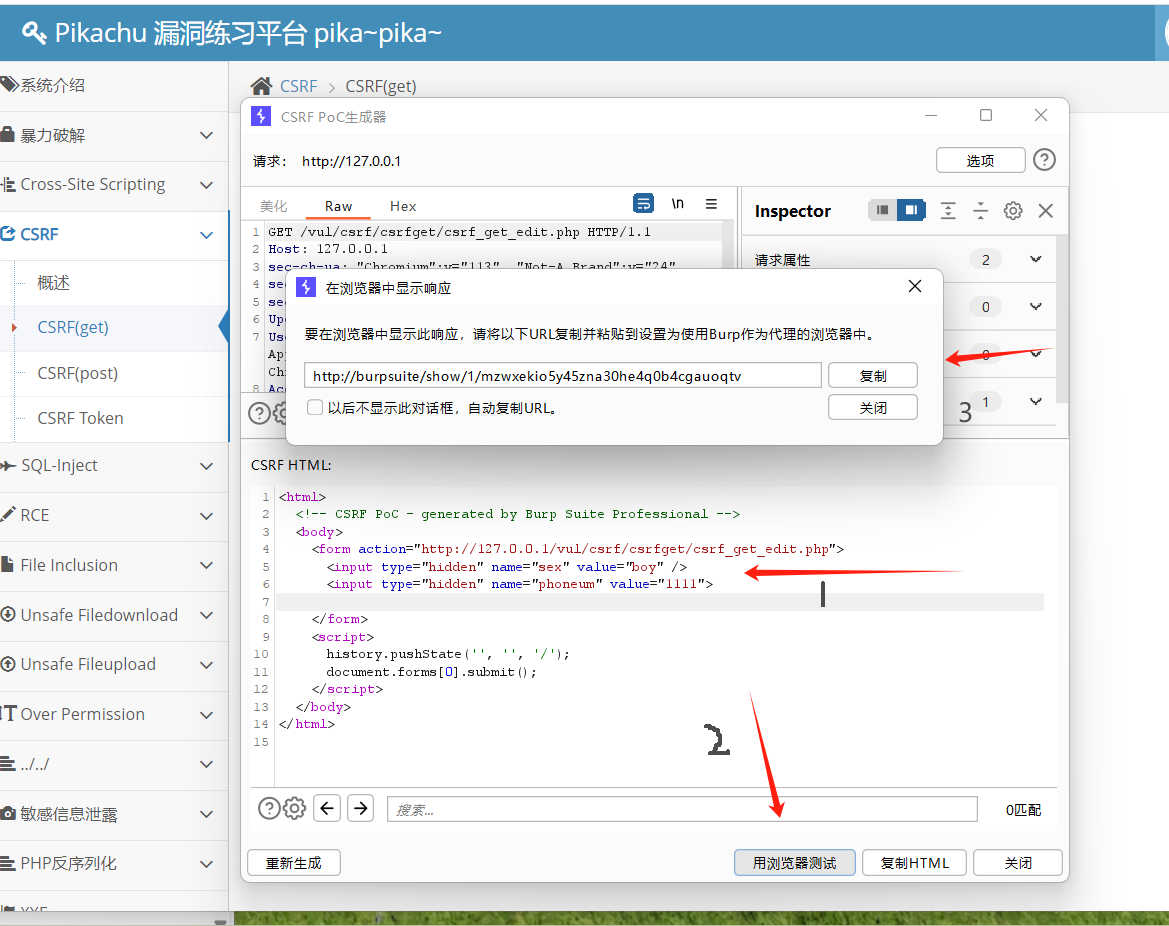The height and width of the screenshot is (926, 1169).
Task: Click the hidden input line named "sex"
Action: coord(507,567)
